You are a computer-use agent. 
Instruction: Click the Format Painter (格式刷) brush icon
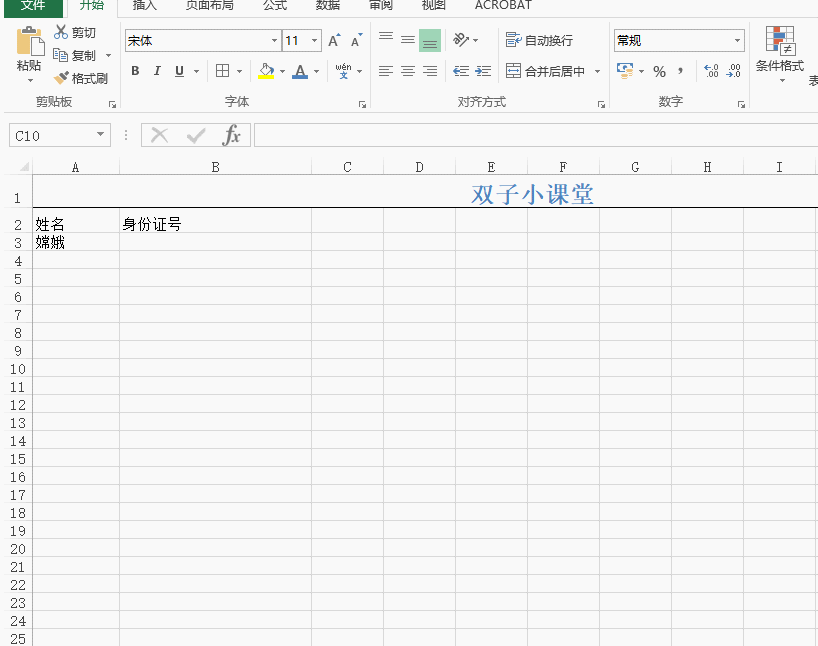click(x=61, y=78)
